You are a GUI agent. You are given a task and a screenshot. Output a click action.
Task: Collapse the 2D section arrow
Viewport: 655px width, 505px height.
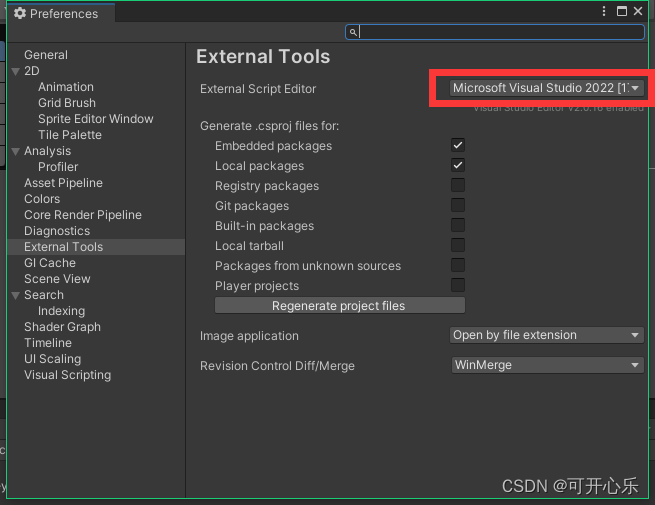(x=15, y=71)
